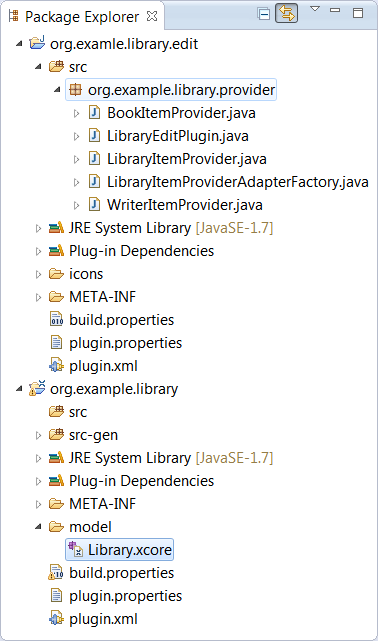Expand Plug-in Dependencies in org.examle.library.edit
Viewport: 378px width, 641px height.
click(x=38, y=251)
